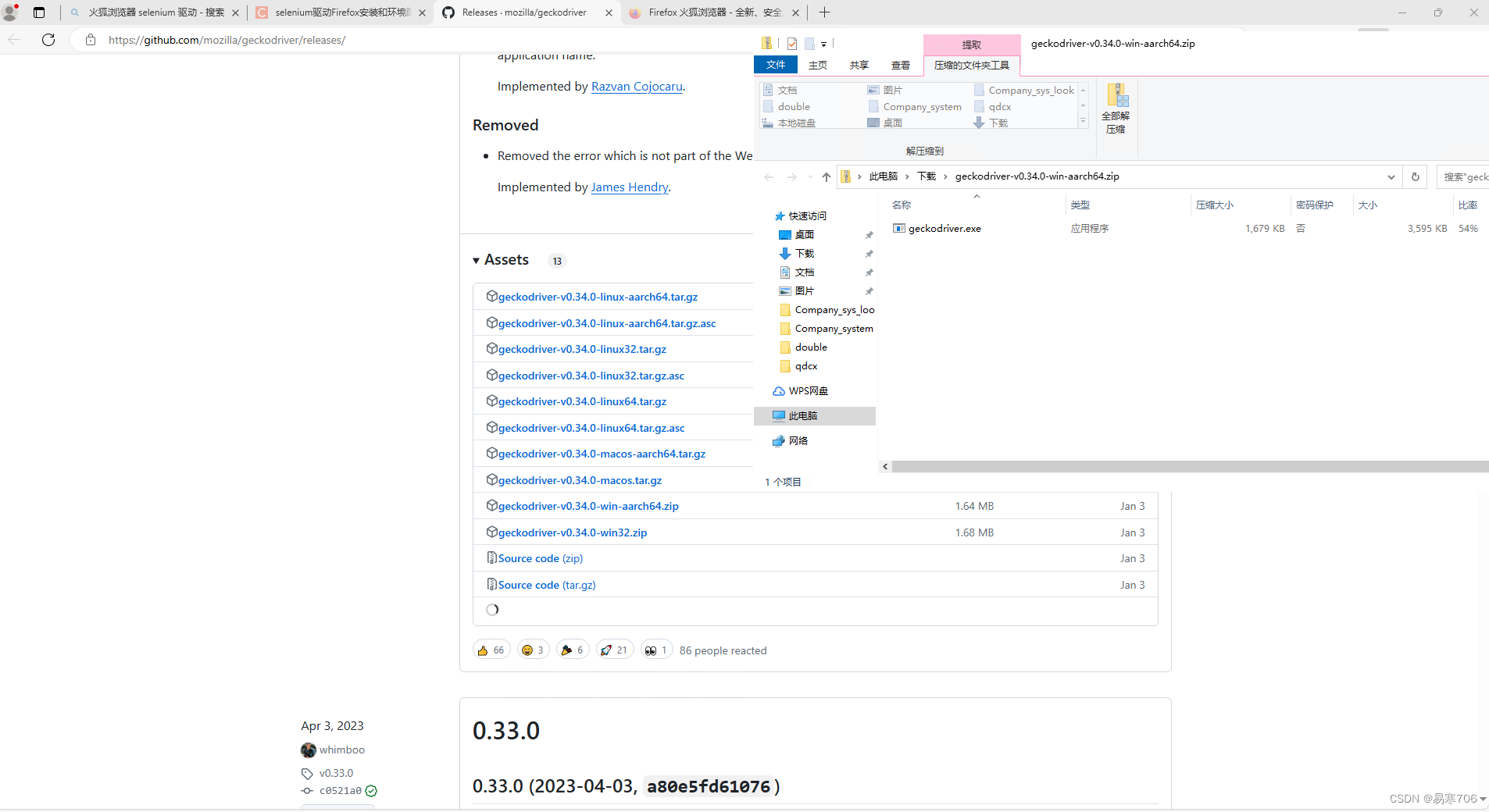The height and width of the screenshot is (812, 1489).
Task: Open whimboo's GitHub profile
Action: point(341,750)
